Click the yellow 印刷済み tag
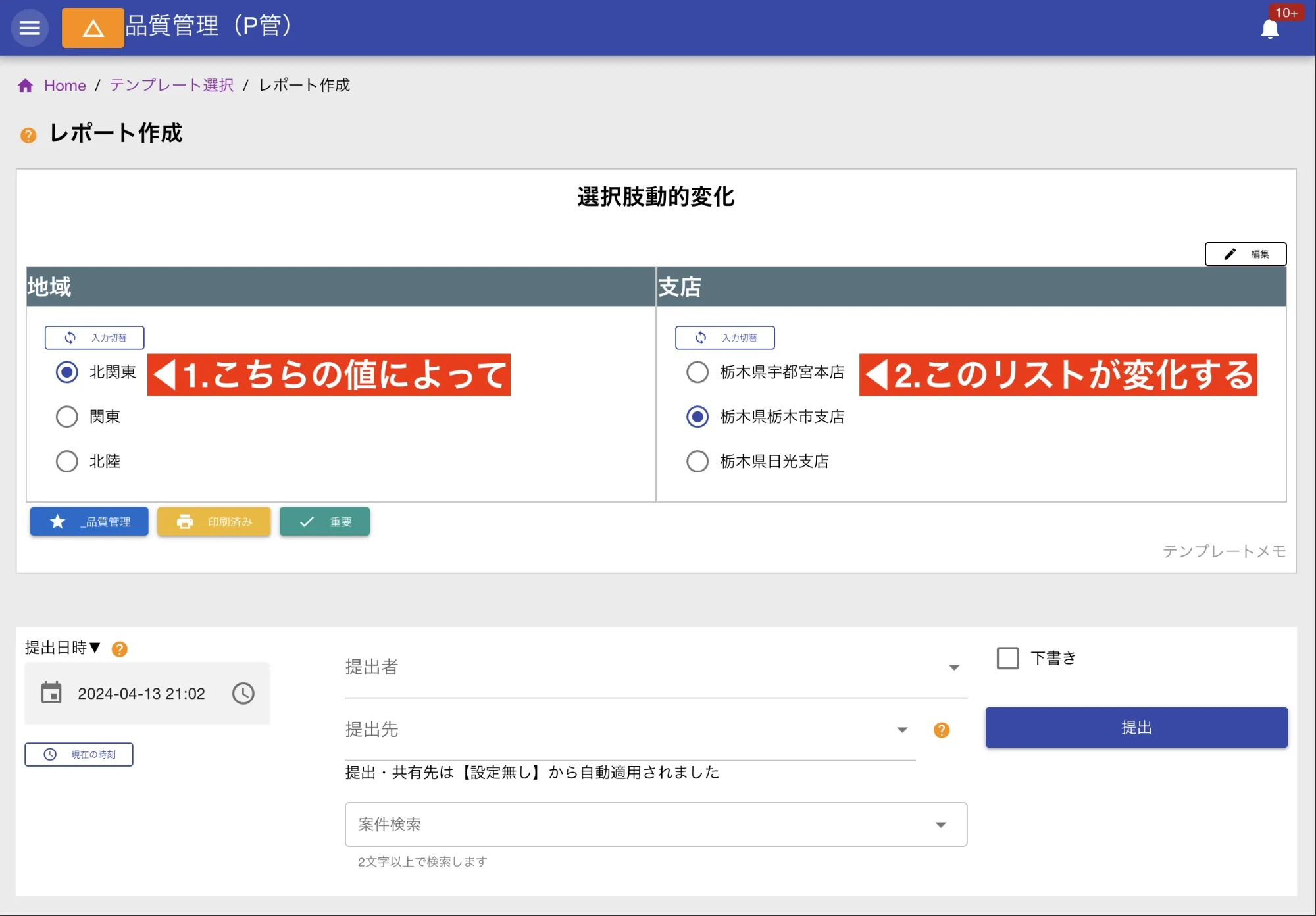The height and width of the screenshot is (916, 1316). (x=214, y=521)
